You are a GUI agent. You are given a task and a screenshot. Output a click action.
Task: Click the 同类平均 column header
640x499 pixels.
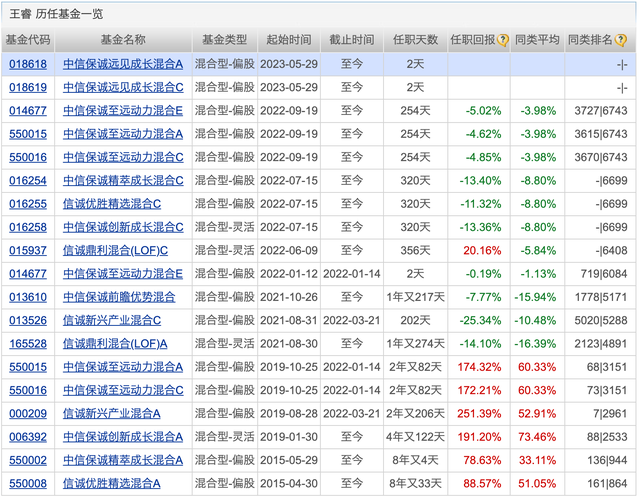537,40
